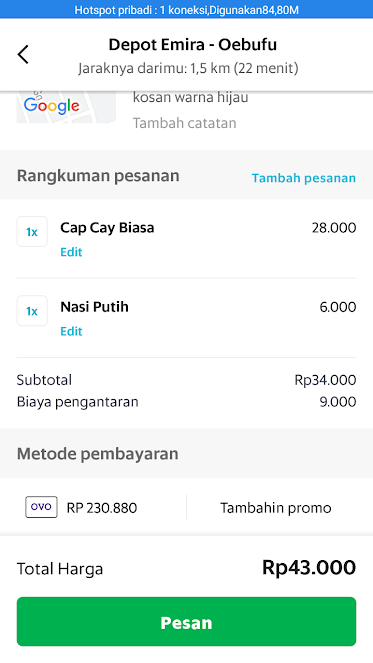The width and height of the screenshot is (373, 663).
Task: Place order with the Pesan button
Action: pos(186,622)
